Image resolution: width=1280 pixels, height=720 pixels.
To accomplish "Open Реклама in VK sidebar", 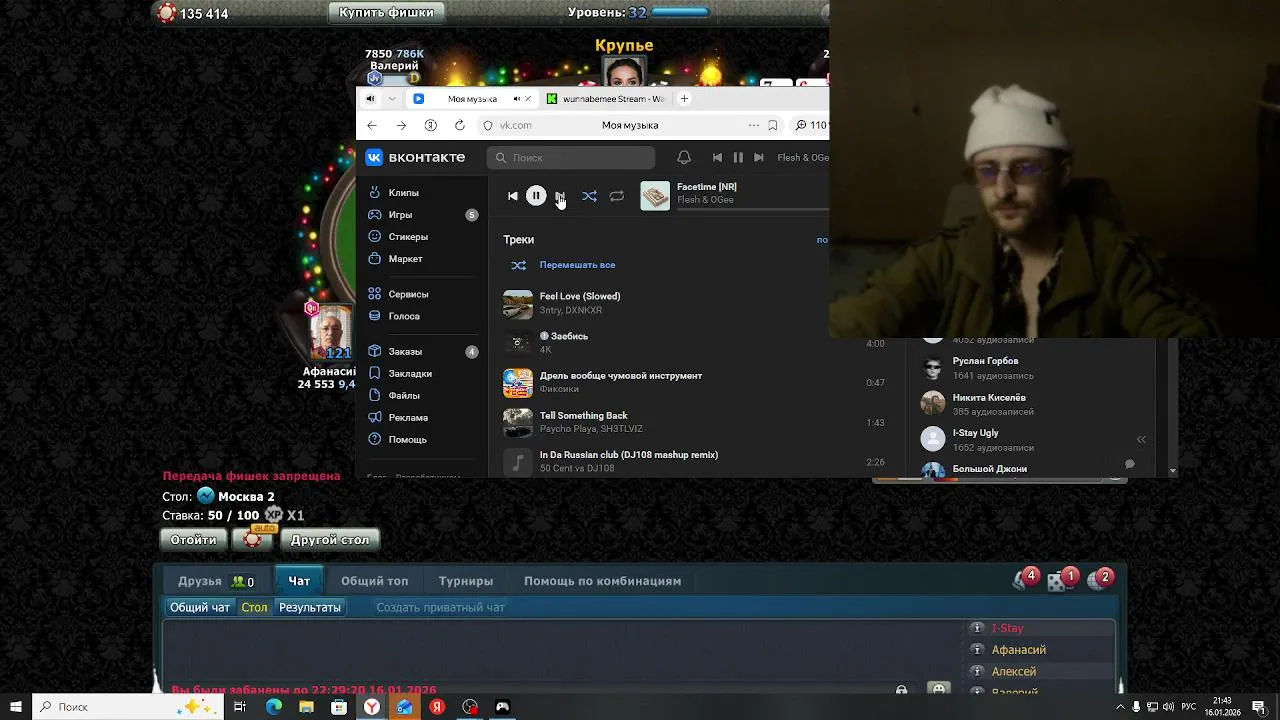I will tap(408, 418).
